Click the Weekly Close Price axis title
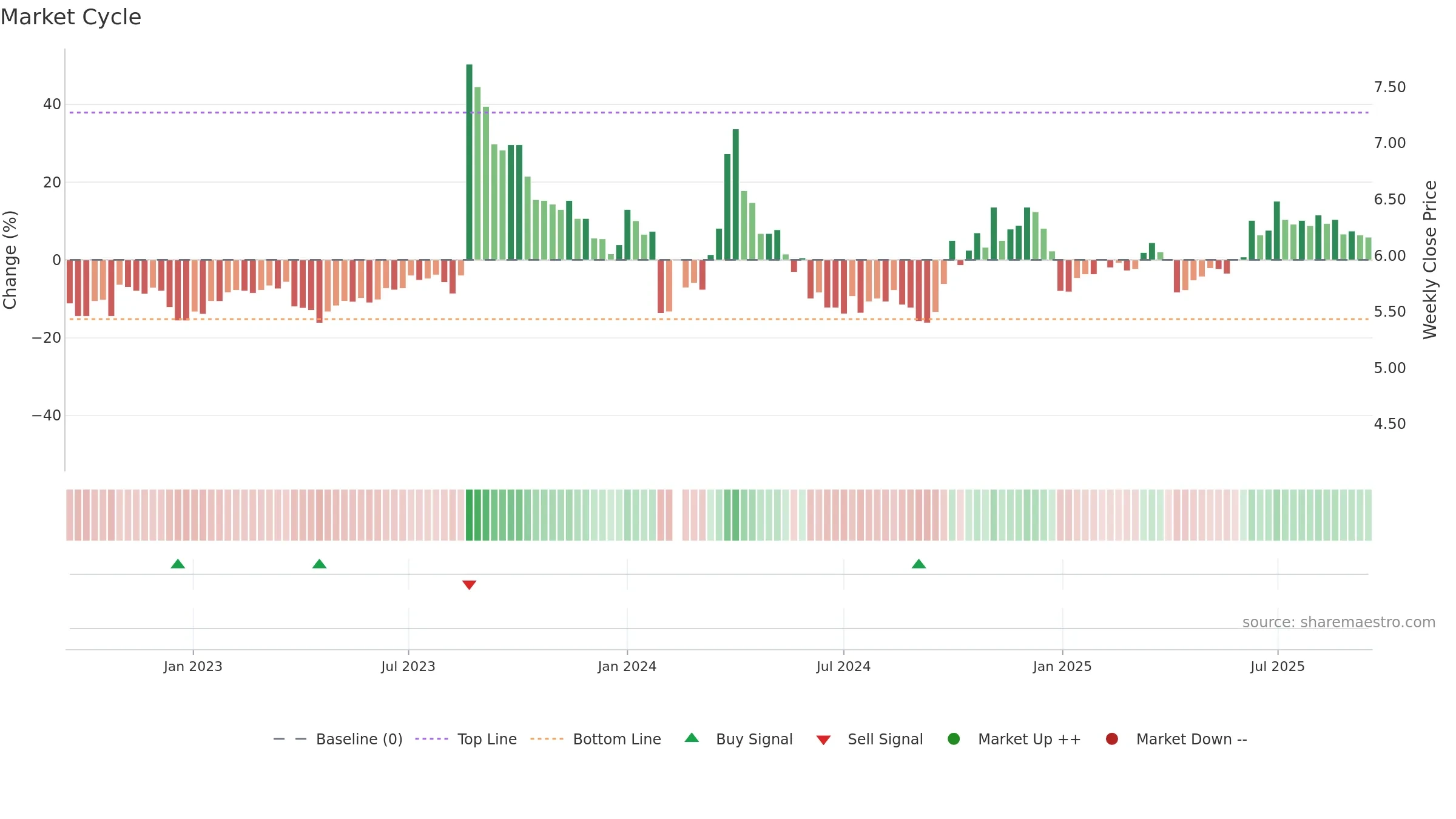 point(1430,260)
